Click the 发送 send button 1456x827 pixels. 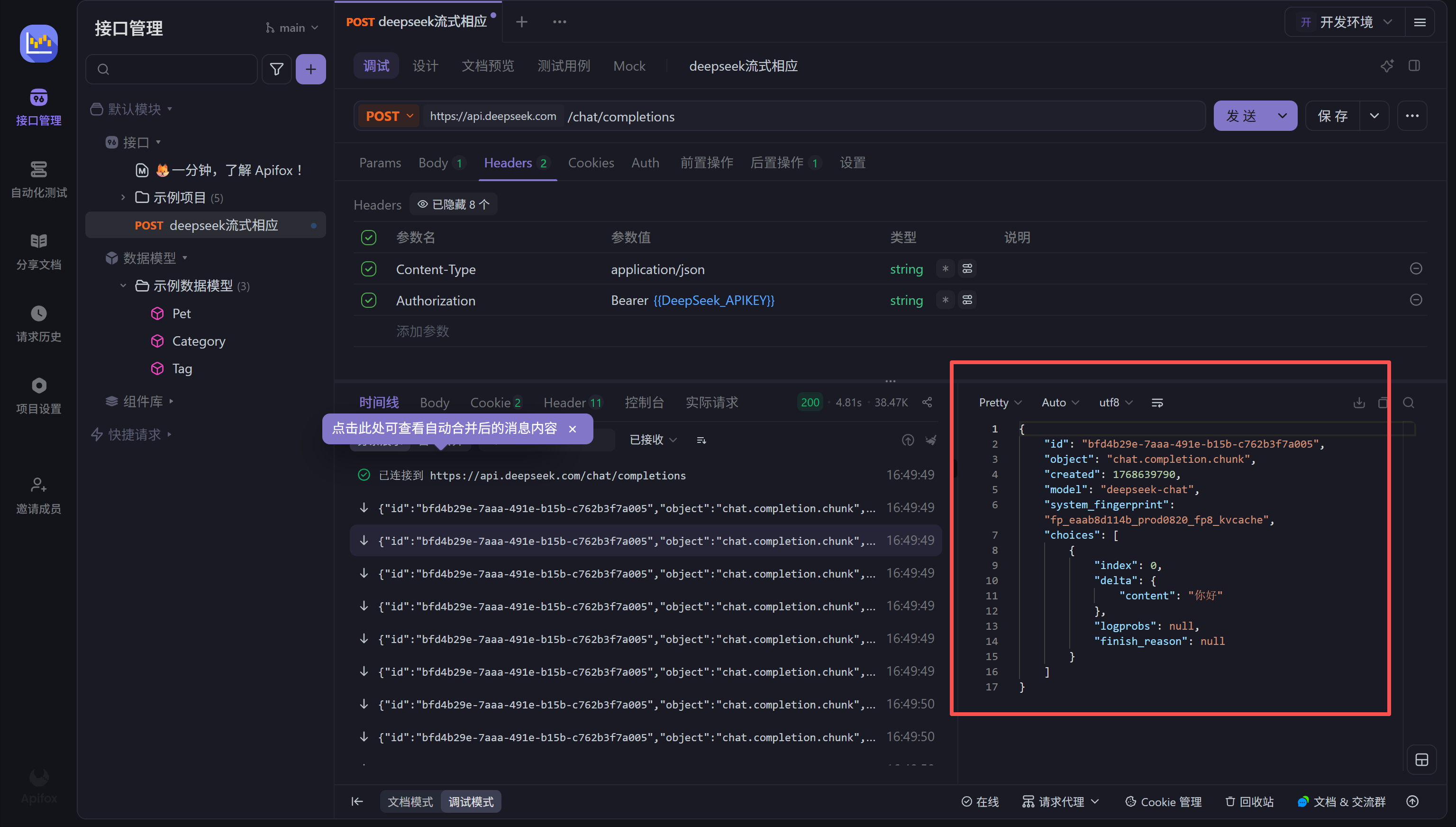tap(1241, 117)
